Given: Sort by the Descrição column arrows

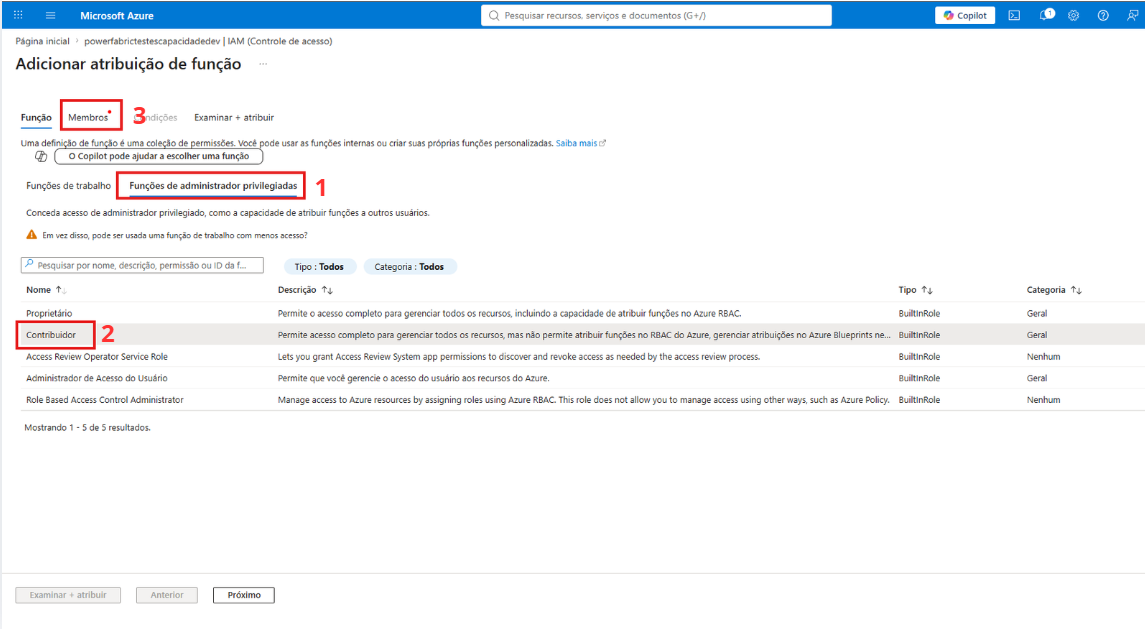Looking at the screenshot, I should click(x=327, y=290).
